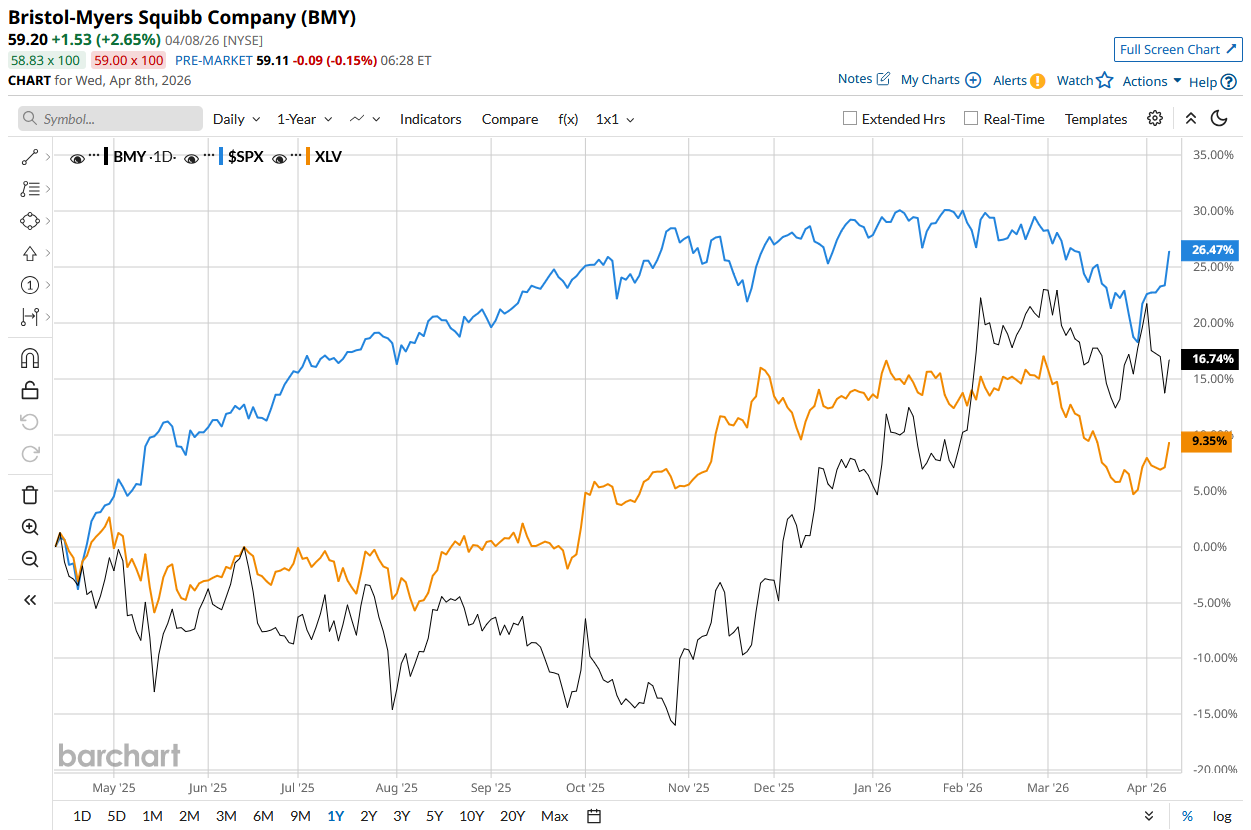Enable the Extended Hrs checkbox
1251x830 pixels.
click(850, 118)
